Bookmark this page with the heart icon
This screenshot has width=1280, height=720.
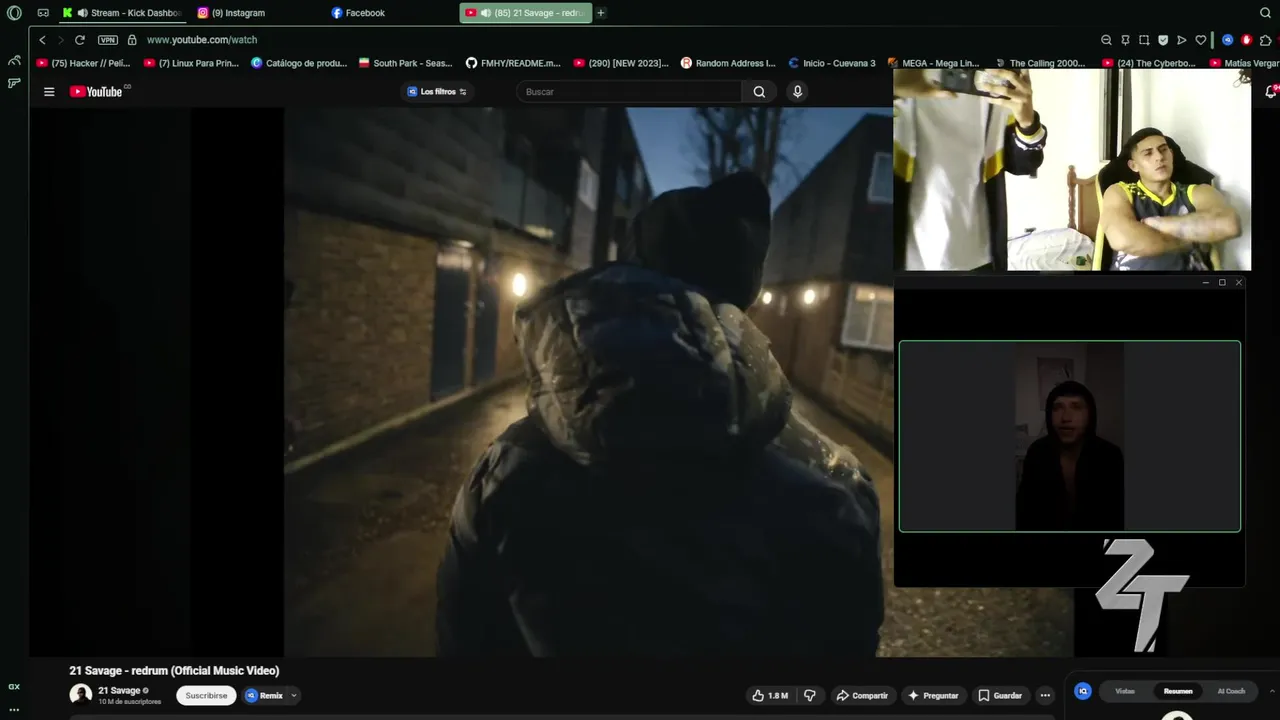pyautogui.click(x=1201, y=40)
